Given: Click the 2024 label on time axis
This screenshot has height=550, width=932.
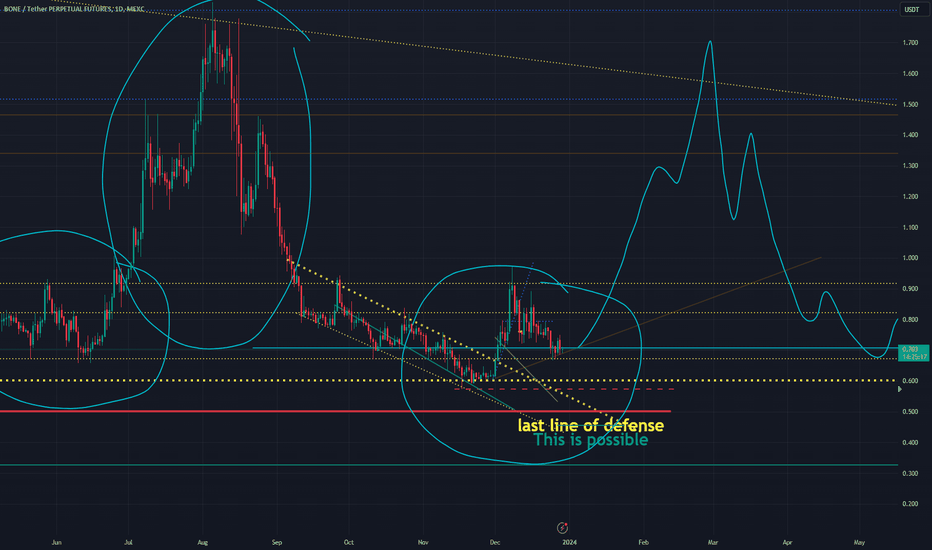Looking at the screenshot, I should coord(569,542).
